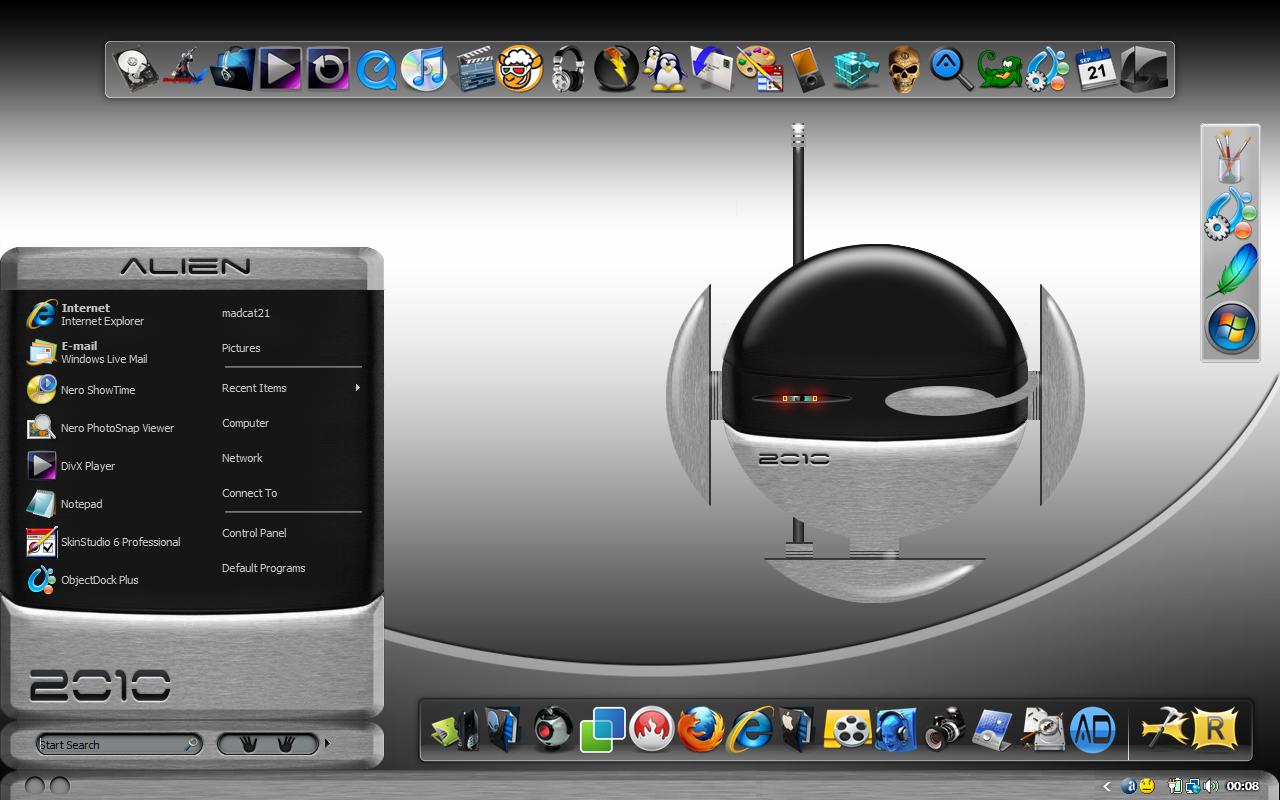Screen dimensions: 1280x800
Task: Open the calendar icon showing Sep 21
Action: coord(1096,69)
